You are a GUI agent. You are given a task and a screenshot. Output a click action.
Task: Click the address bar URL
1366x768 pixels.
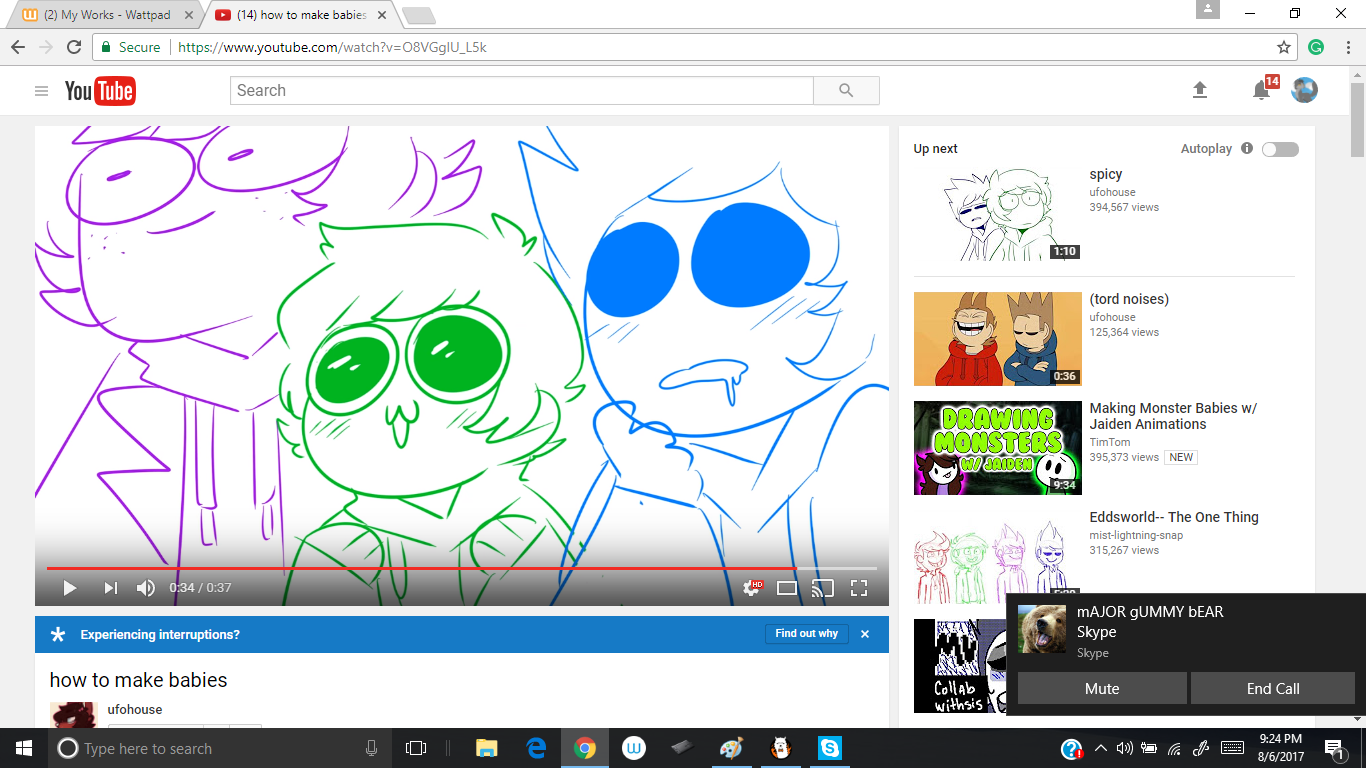tap(332, 47)
